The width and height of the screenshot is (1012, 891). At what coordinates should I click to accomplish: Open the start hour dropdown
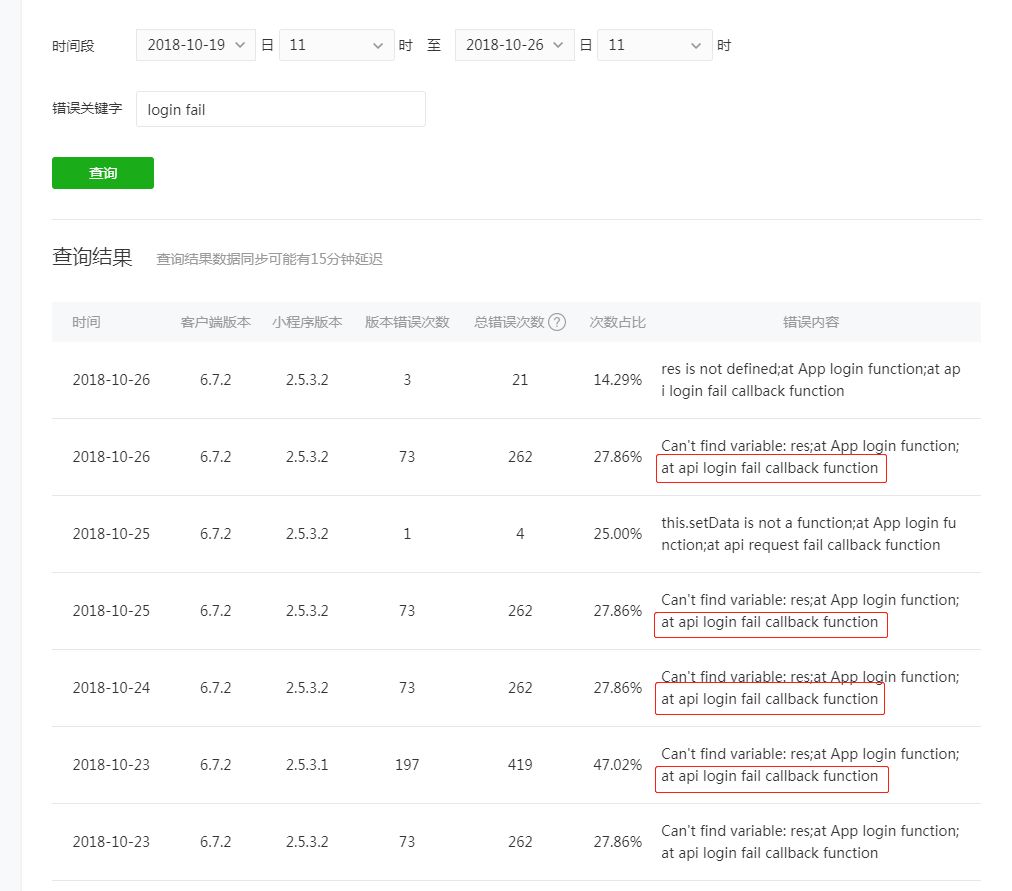[x=336, y=45]
